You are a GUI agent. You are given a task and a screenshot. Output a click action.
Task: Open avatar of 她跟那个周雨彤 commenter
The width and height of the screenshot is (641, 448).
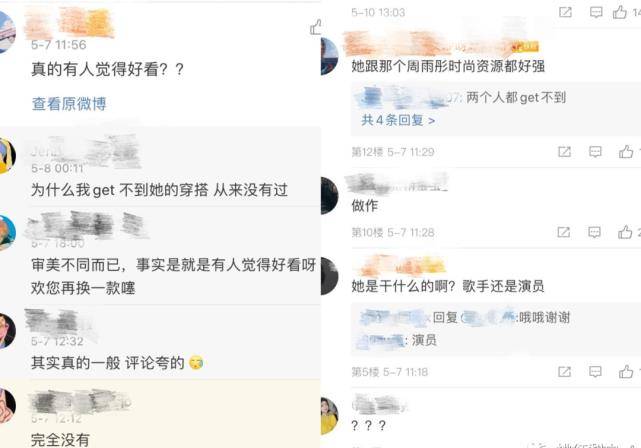tap(329, 56)
